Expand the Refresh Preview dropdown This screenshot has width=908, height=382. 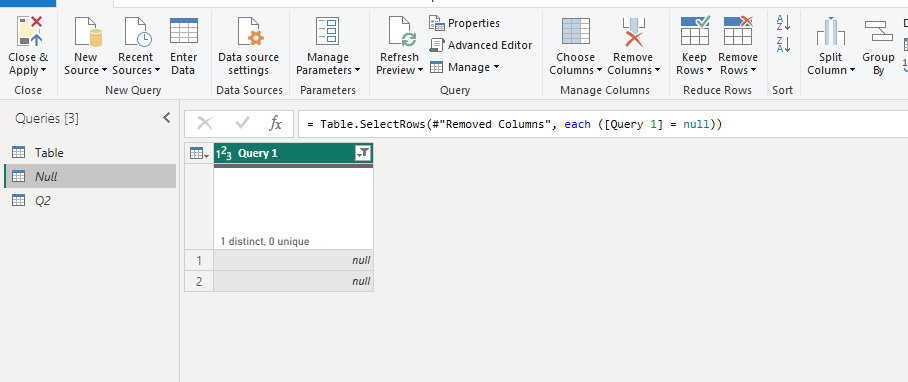point(420,71)
